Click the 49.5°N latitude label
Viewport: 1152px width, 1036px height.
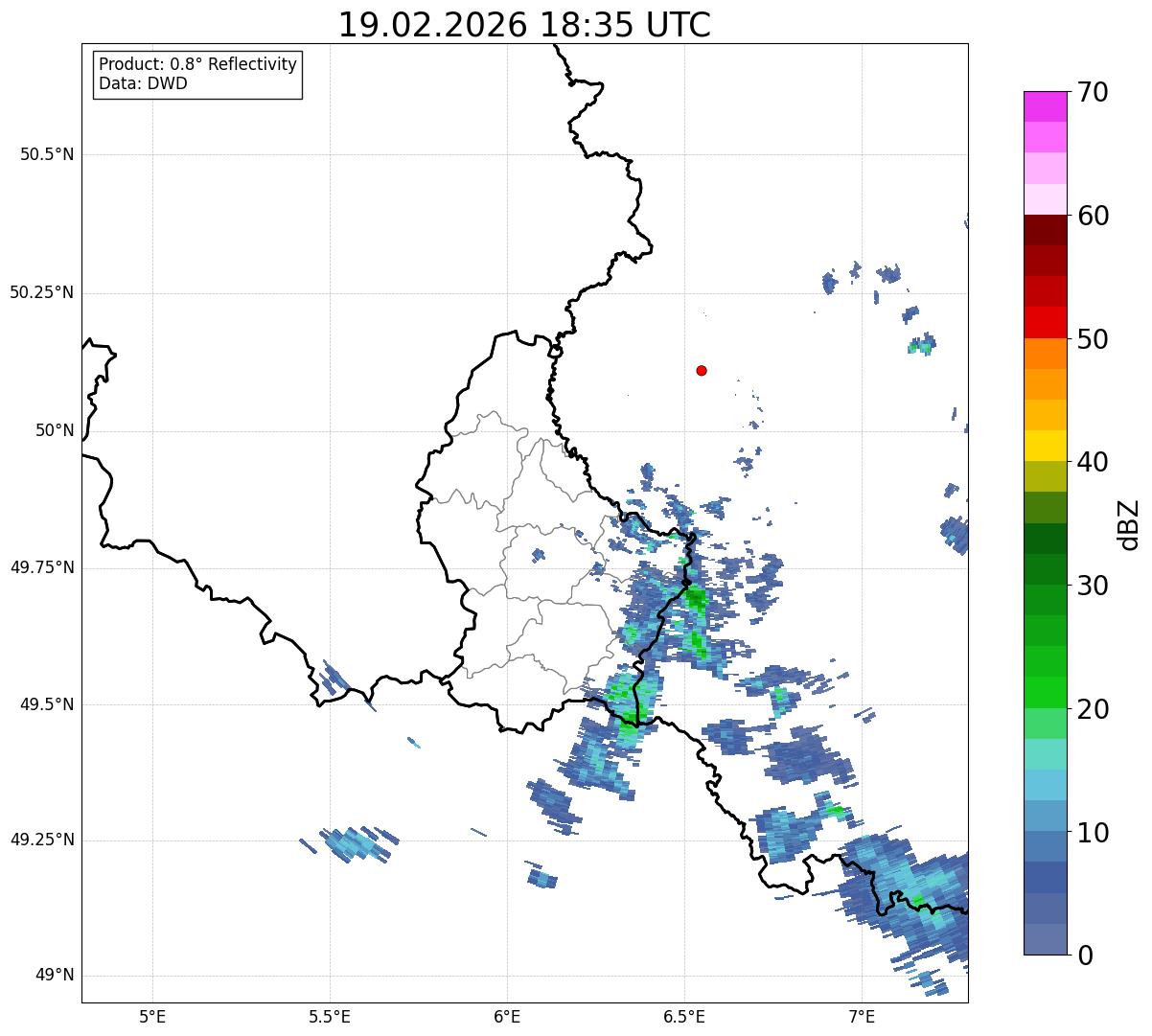coord(47,704)
